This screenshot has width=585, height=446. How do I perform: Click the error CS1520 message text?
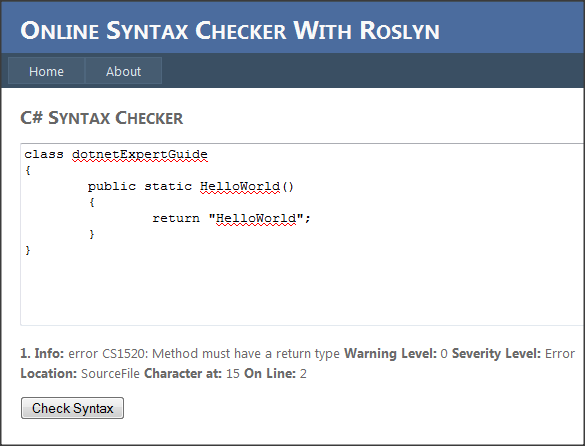(x=204, y=353)
